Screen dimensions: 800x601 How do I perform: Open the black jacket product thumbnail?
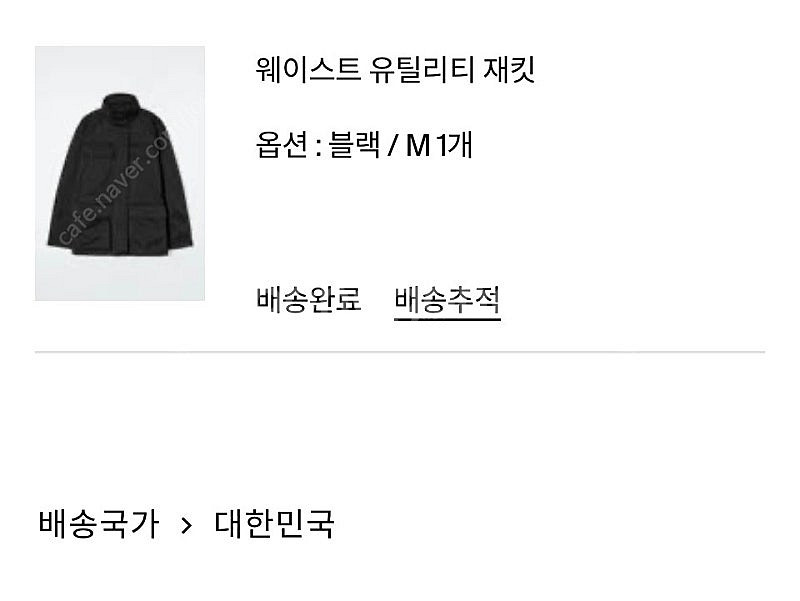[x=120, y=173]
